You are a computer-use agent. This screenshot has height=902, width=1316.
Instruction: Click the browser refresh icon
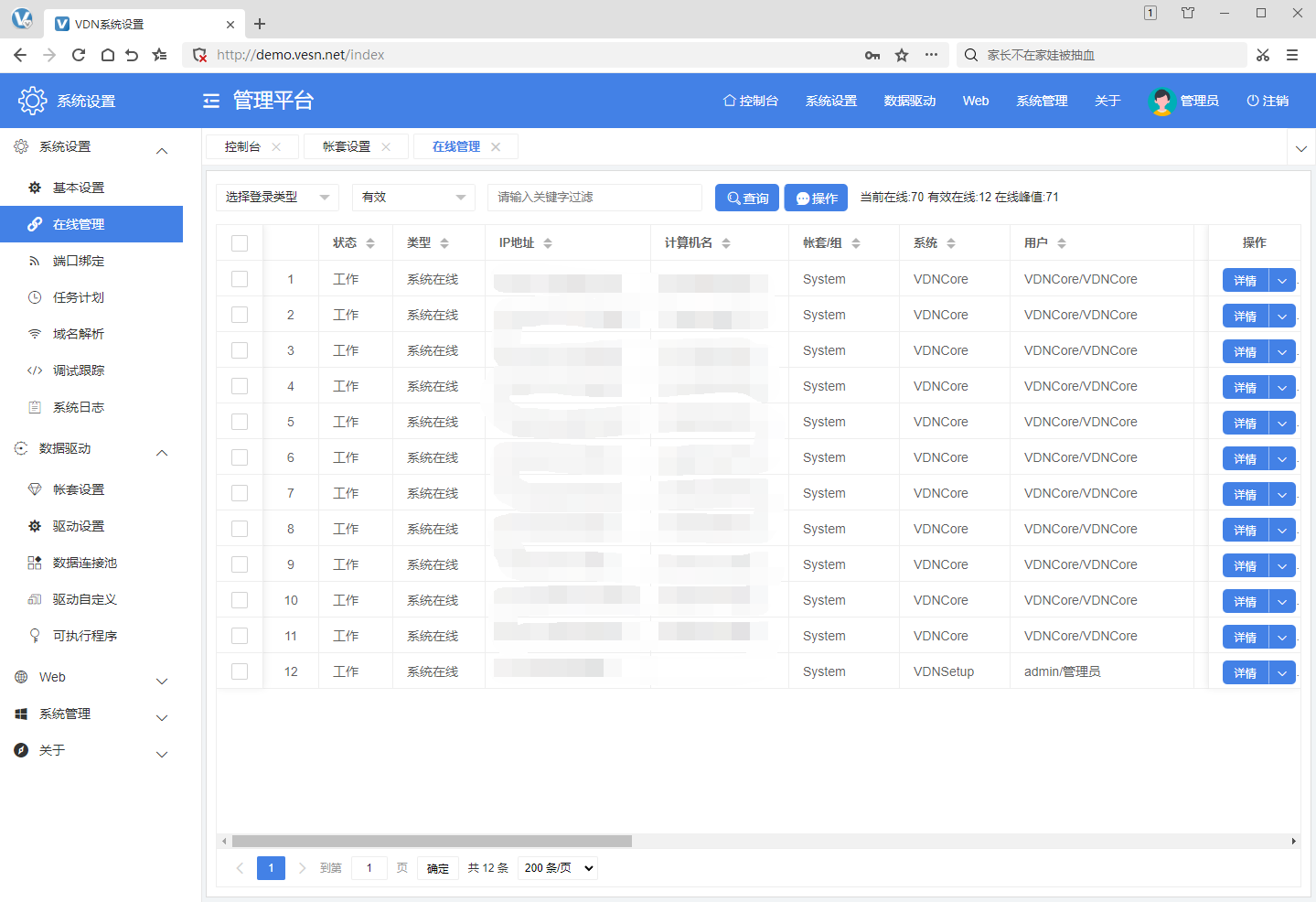(x=79, y=55)
